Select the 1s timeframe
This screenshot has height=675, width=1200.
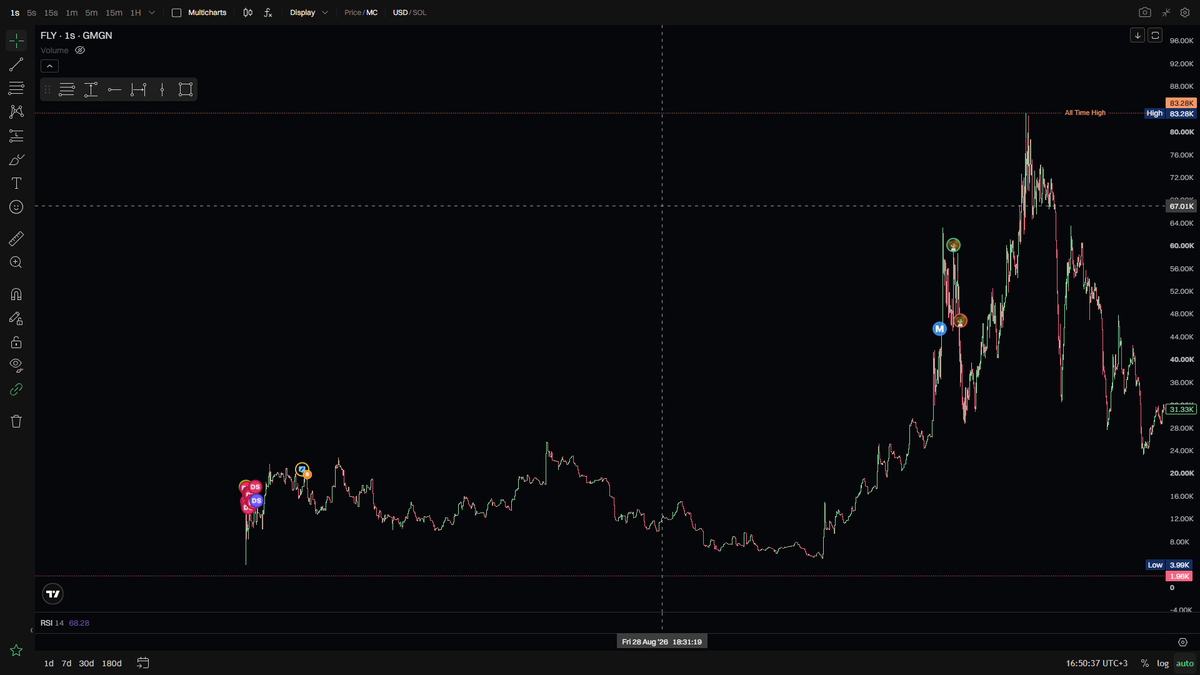14,13
